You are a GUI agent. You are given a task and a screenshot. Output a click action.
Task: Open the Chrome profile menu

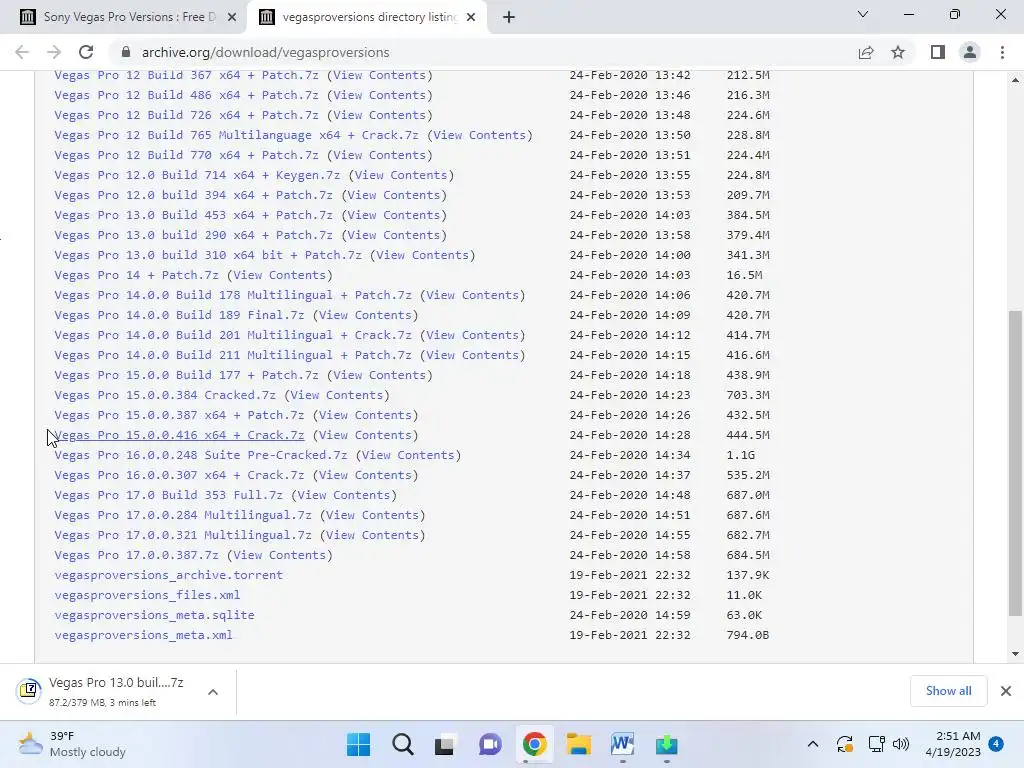tap(970, 52)
